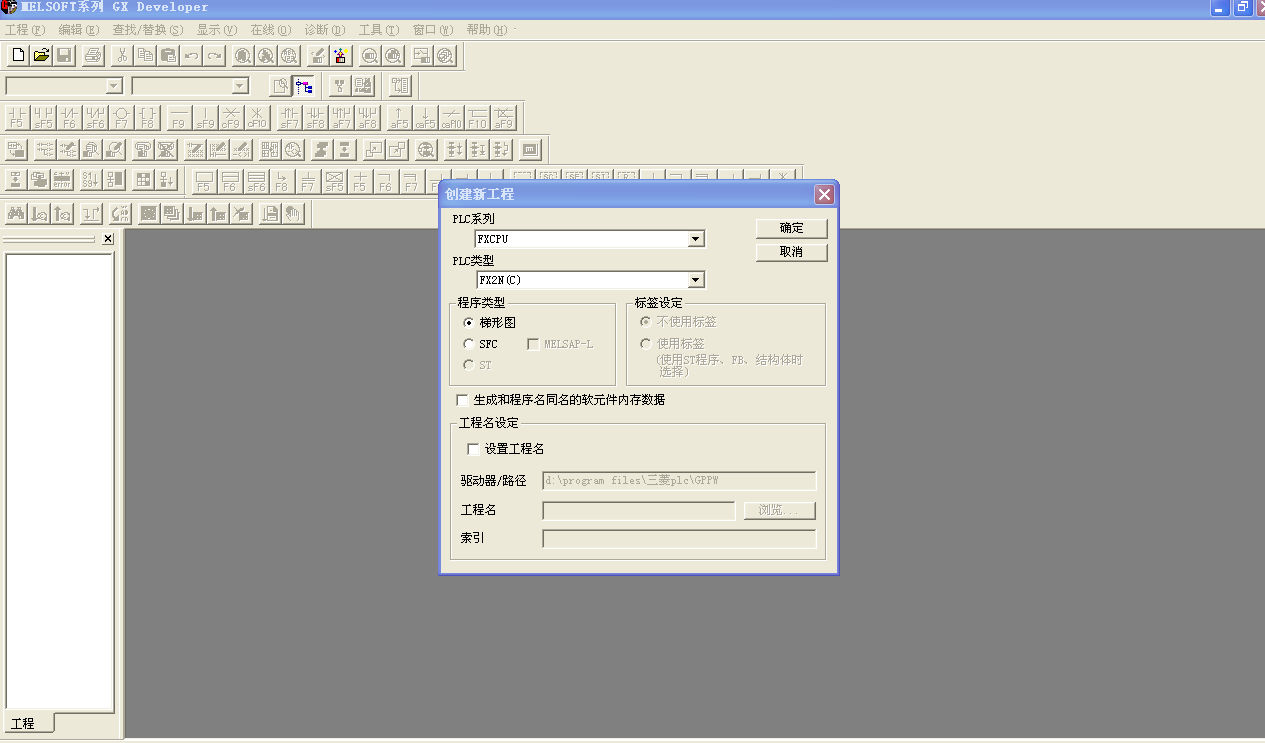Click the New Project toolbar icon

click(17, 55)
